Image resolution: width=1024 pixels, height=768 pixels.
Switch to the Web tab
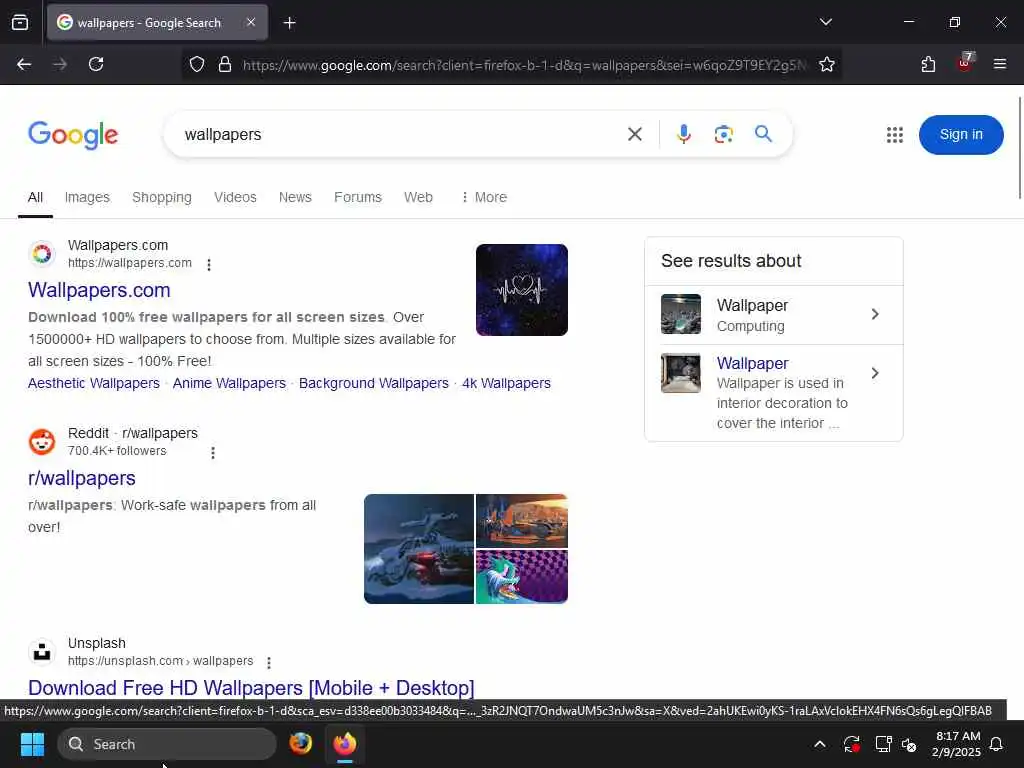tap(418, 197)
